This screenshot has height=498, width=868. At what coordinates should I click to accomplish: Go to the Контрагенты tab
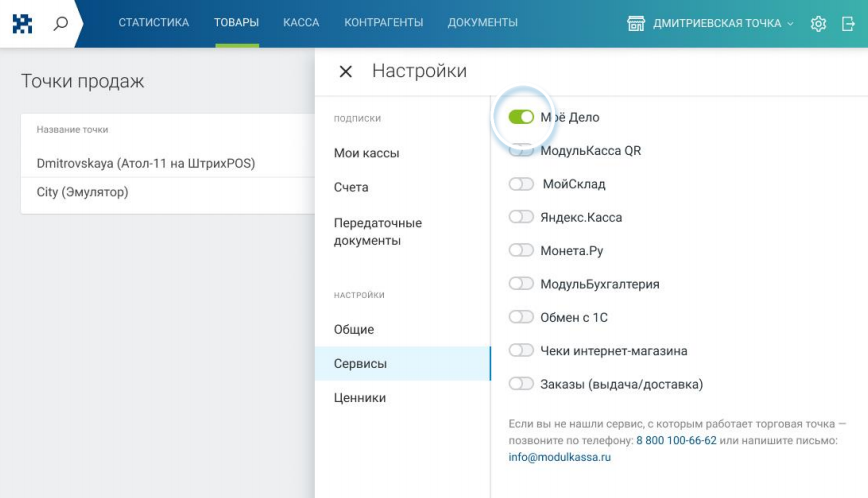tap(383, 23)
